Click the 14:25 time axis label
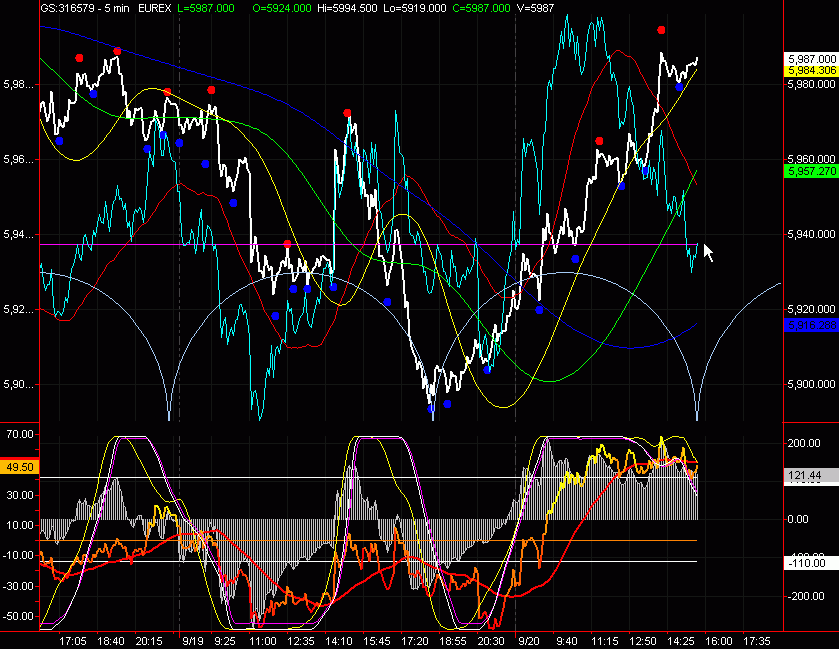Viewport: 839px width, 649px height. [681, 641]
